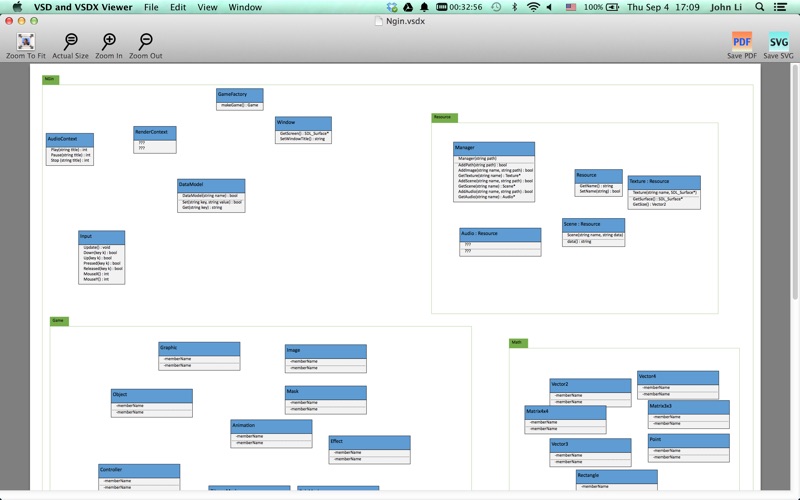The height and width of the screenshot is (500, 800).
Task: Click the green NGin package label
Action: tap(51, 80)
